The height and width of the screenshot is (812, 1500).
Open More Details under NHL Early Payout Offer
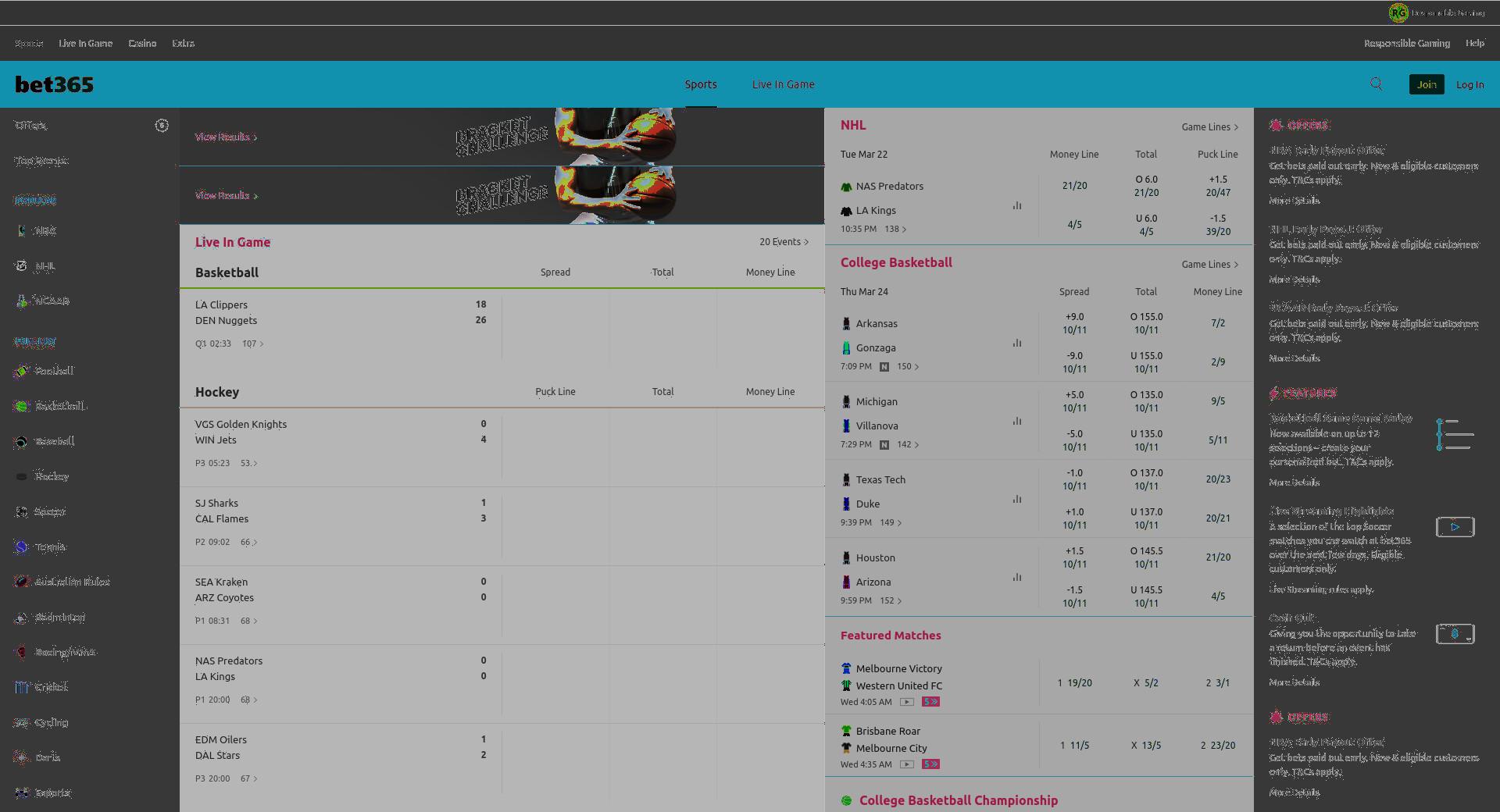(x=1295, y=279)
